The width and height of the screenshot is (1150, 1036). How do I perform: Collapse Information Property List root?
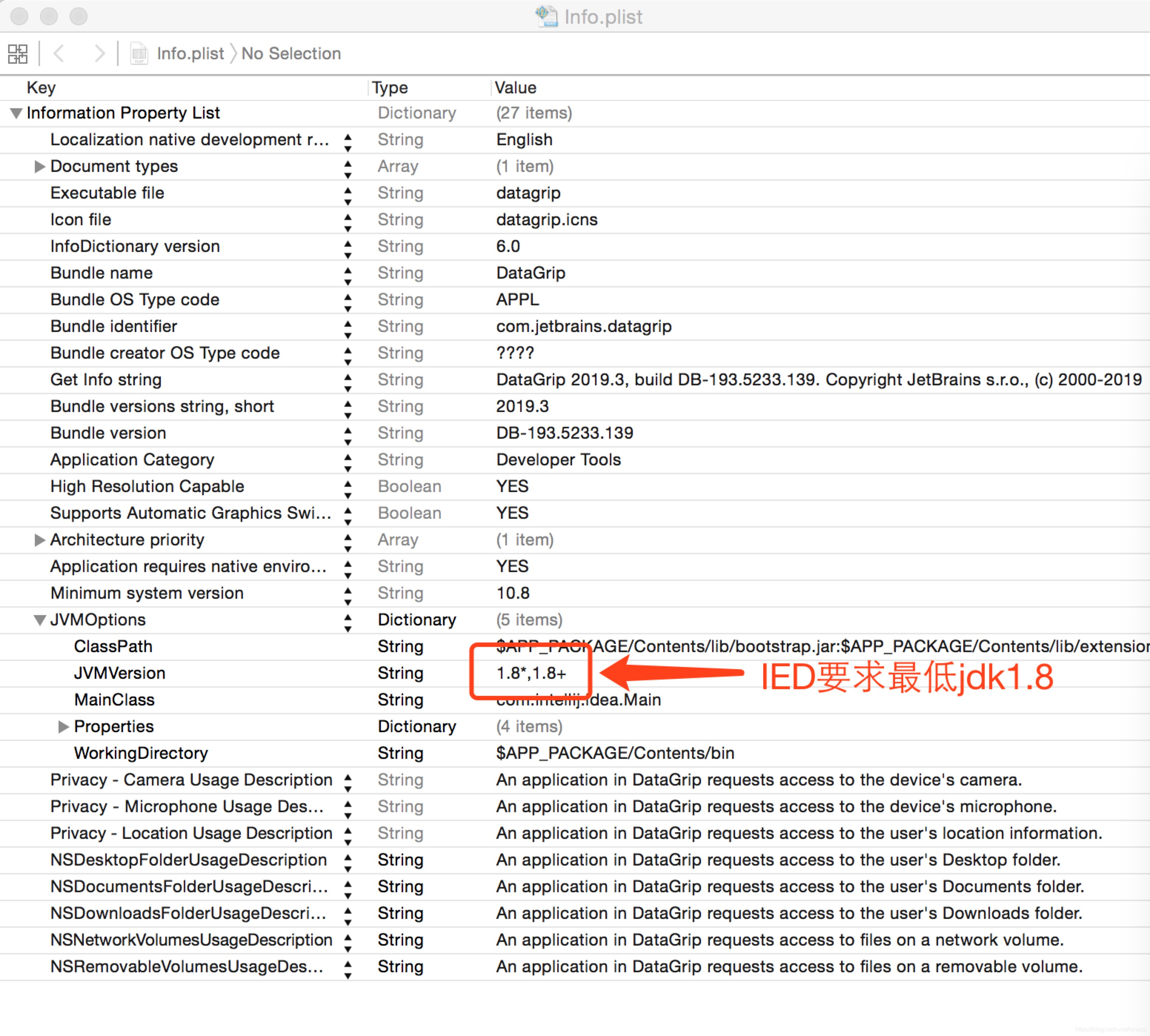click(17, 113)
